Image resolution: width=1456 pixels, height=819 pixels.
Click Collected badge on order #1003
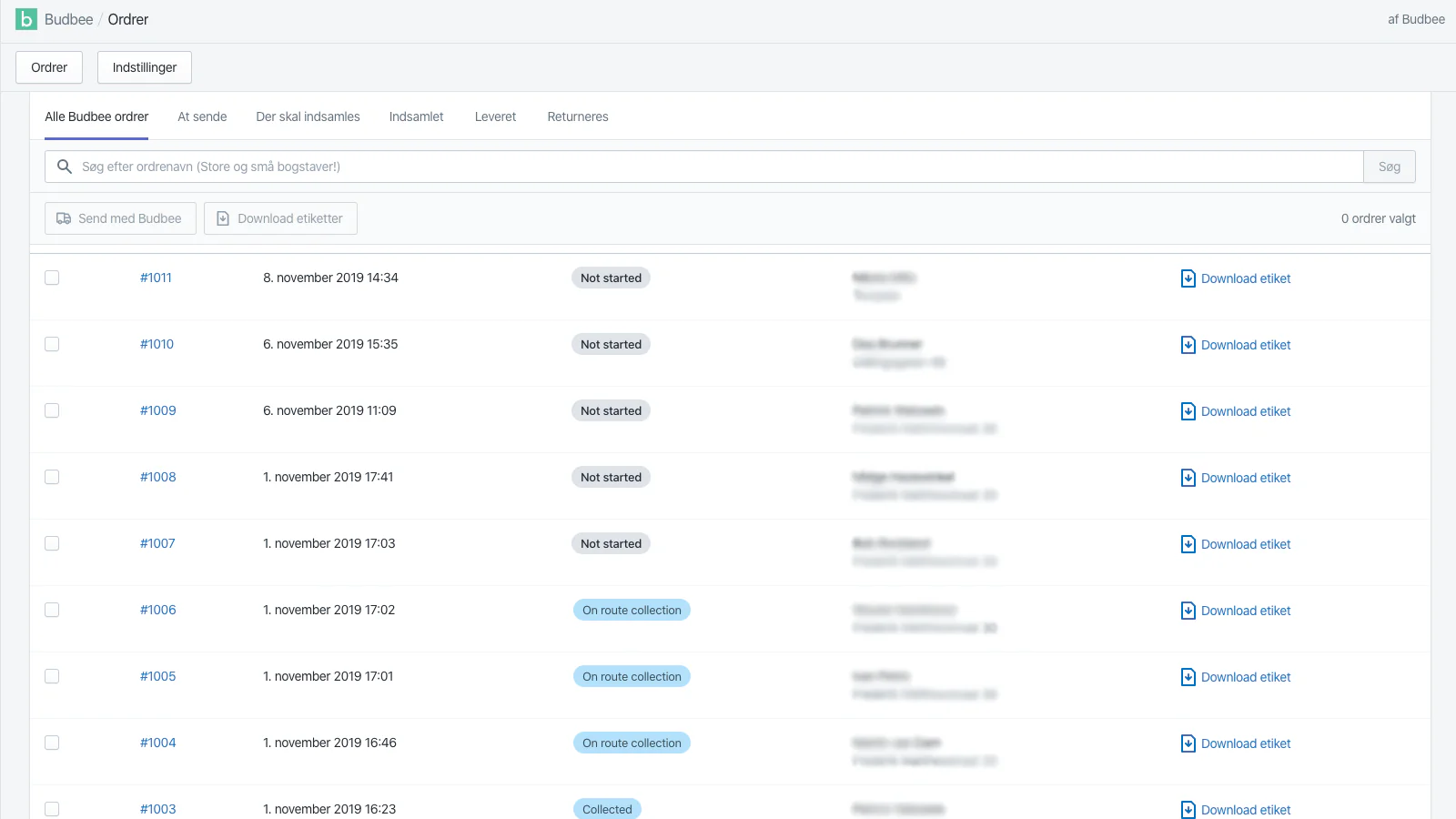pyautogui.click(x=607, y=809)
